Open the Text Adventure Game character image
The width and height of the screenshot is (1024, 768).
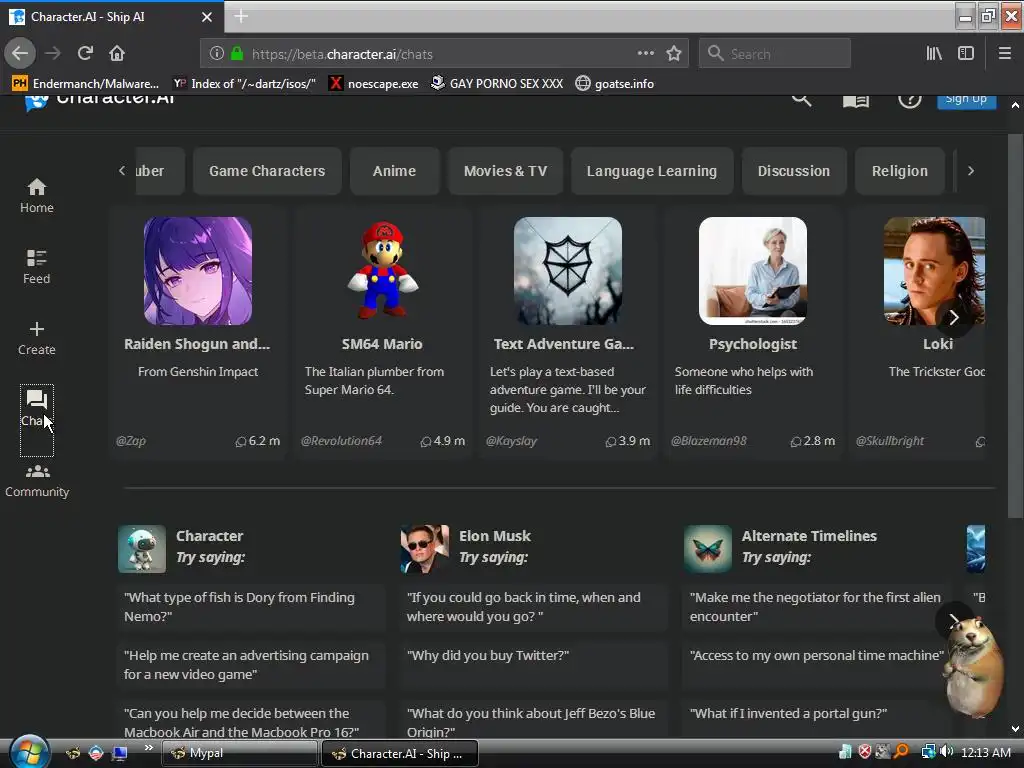coord(568,271)
